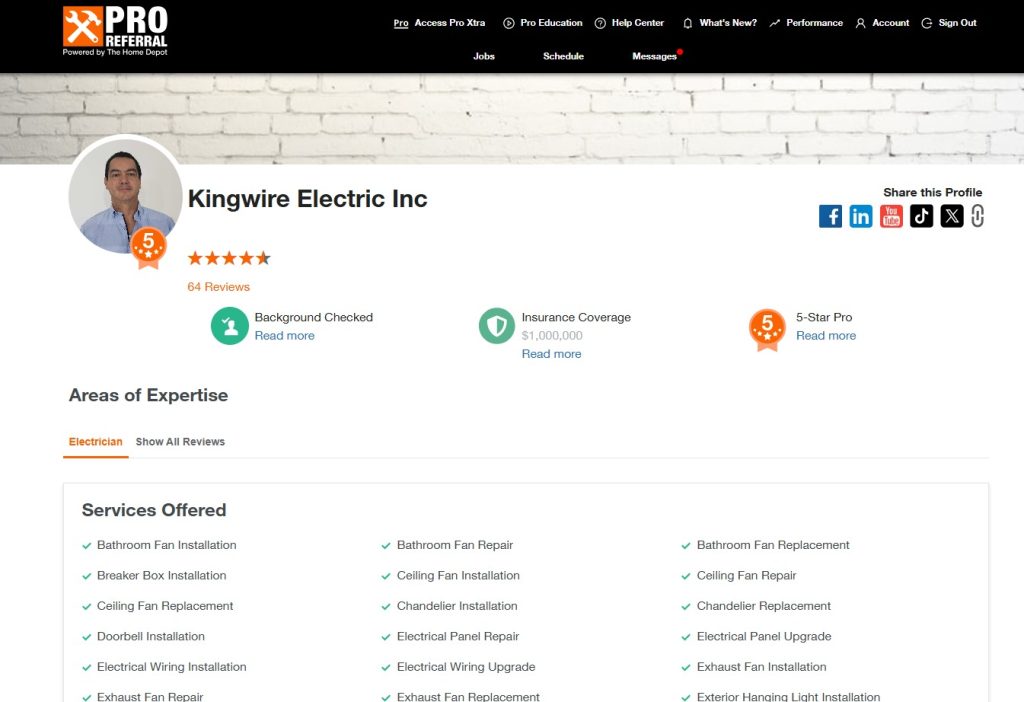Switch to Show All Reviews tab
Viewport: 1024px width, 702px height.
(x=180, y=442)
